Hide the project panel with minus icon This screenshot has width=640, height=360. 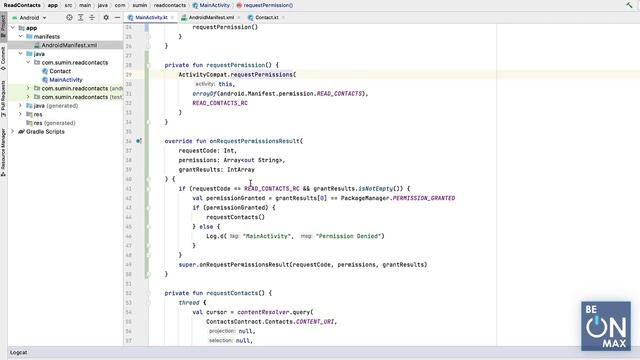click(117, 18)
